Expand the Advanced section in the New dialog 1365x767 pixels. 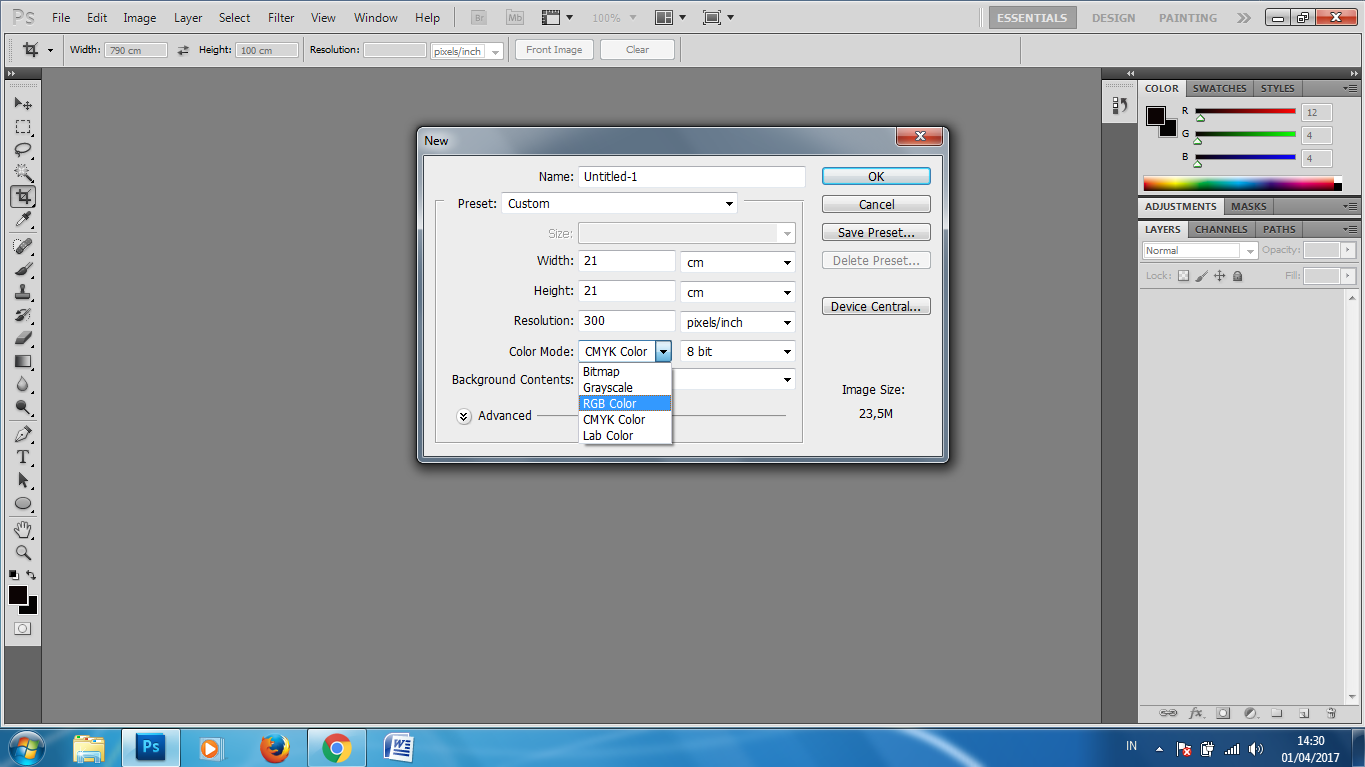point(463,415)
